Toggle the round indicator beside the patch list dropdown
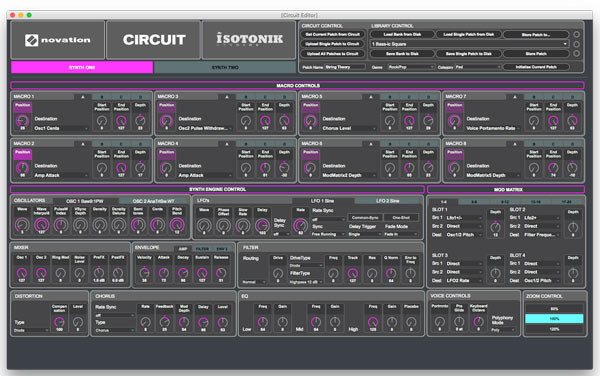The image size is (600, 376). [576, 44]
